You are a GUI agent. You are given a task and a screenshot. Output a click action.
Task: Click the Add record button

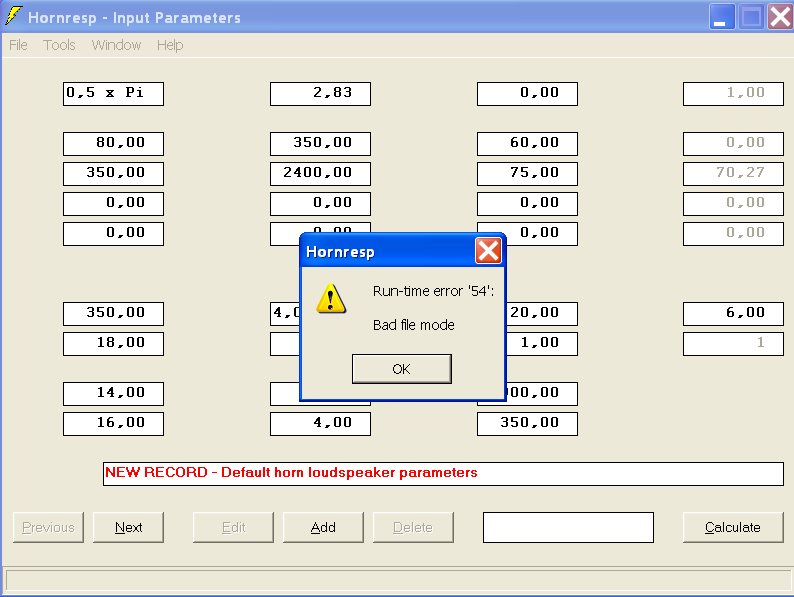[x=323, y=527]
